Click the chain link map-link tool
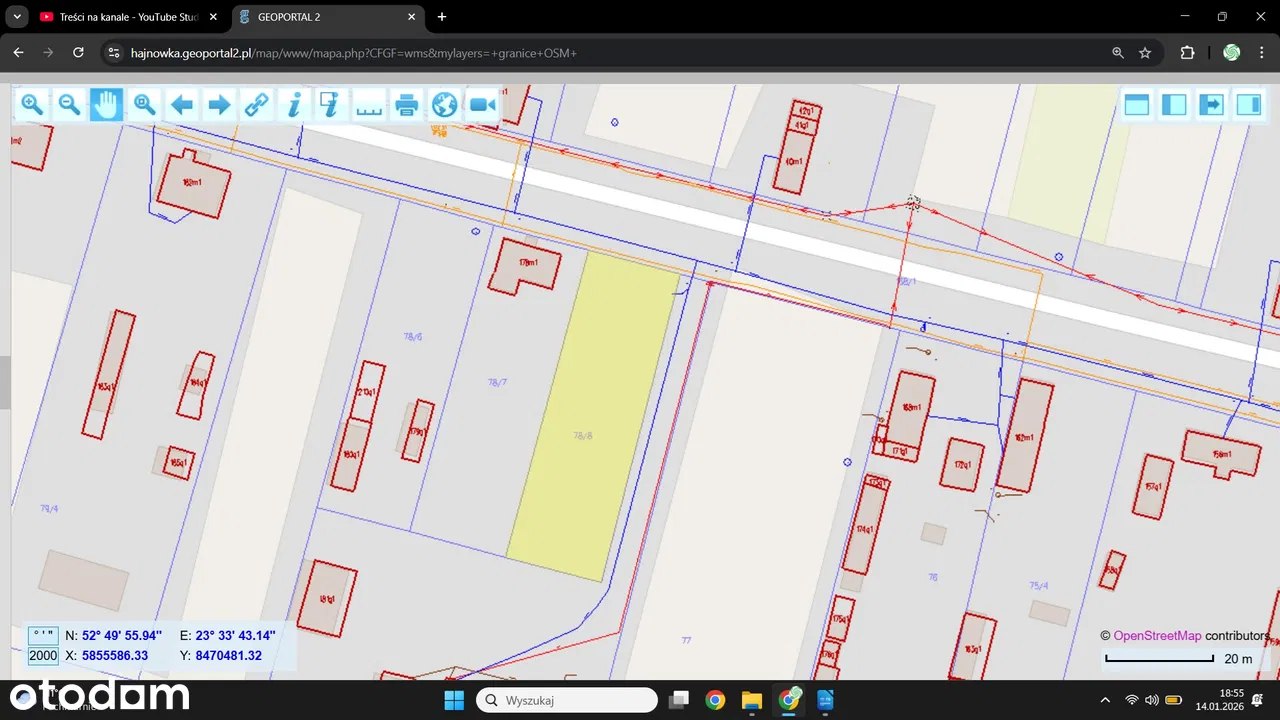 (x=257, y=105)
